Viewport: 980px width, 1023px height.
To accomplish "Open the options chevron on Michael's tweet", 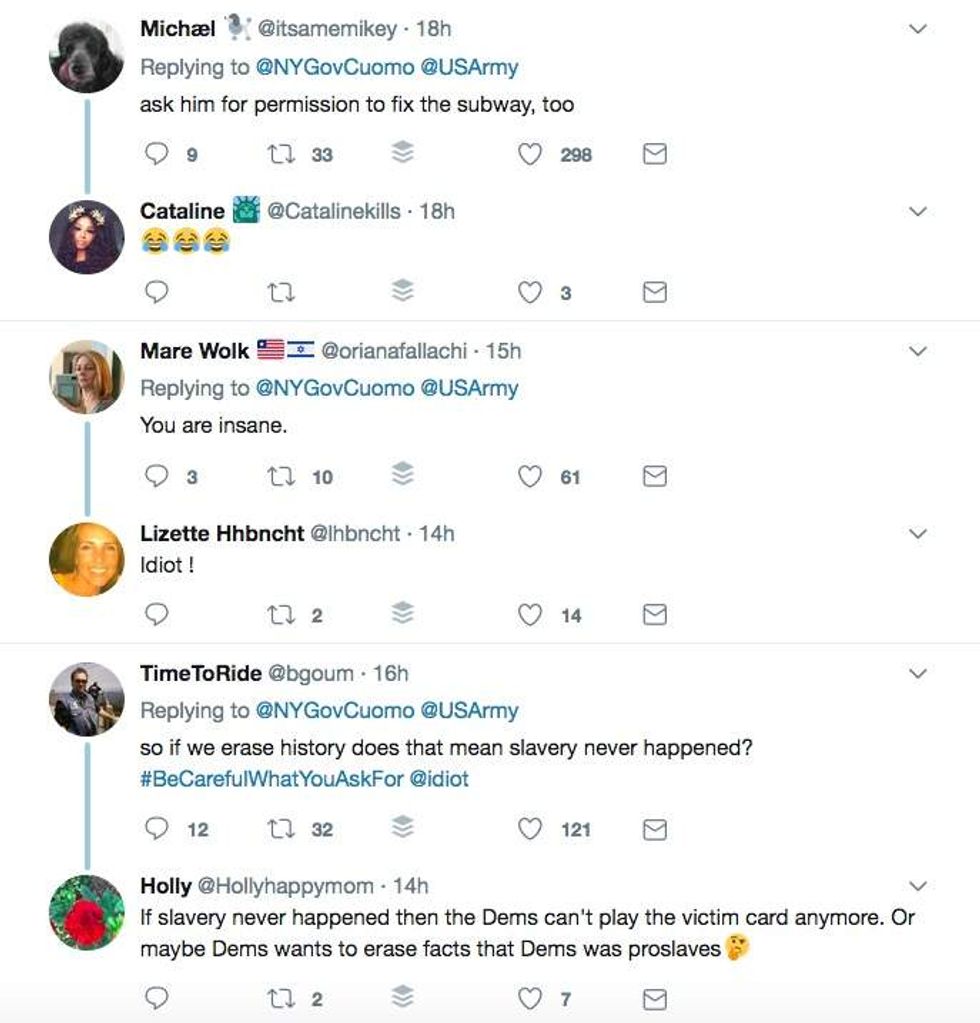I will tap(917, 30).
